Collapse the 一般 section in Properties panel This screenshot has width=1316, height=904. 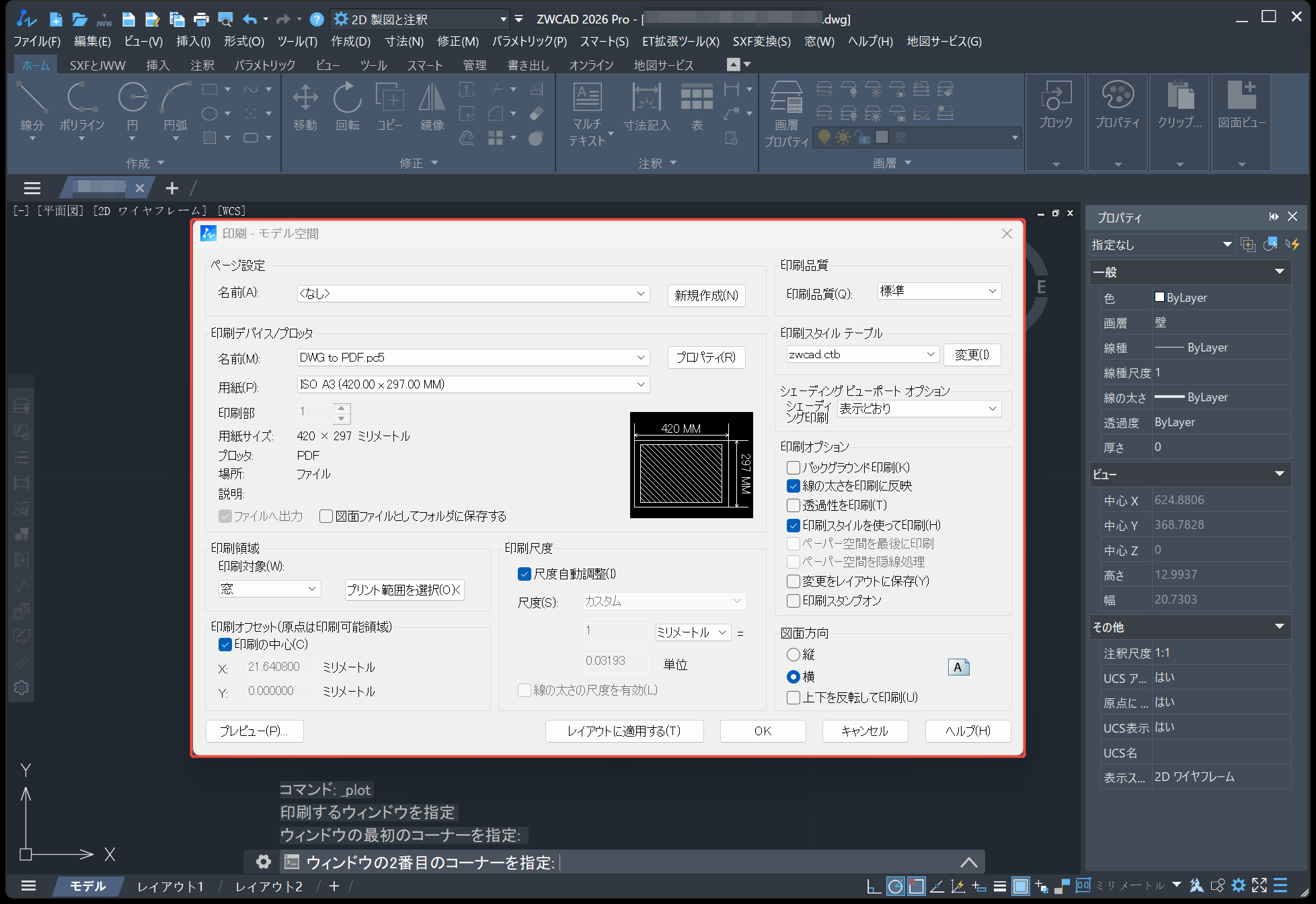coord(1279,272)
